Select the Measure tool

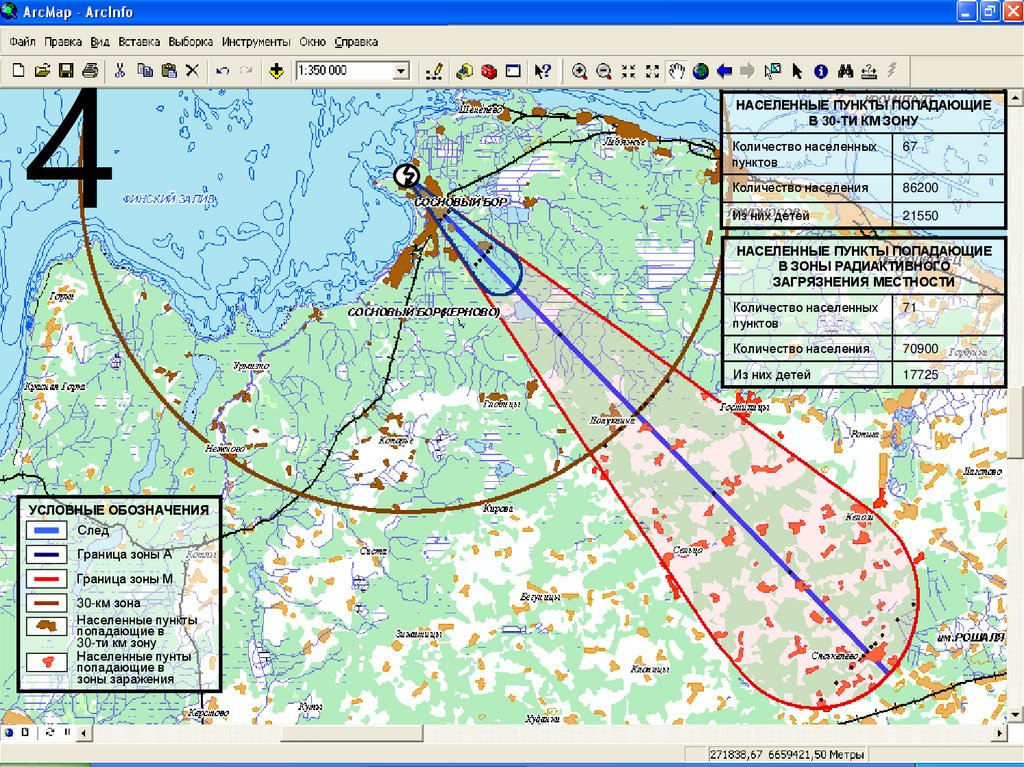869,71
